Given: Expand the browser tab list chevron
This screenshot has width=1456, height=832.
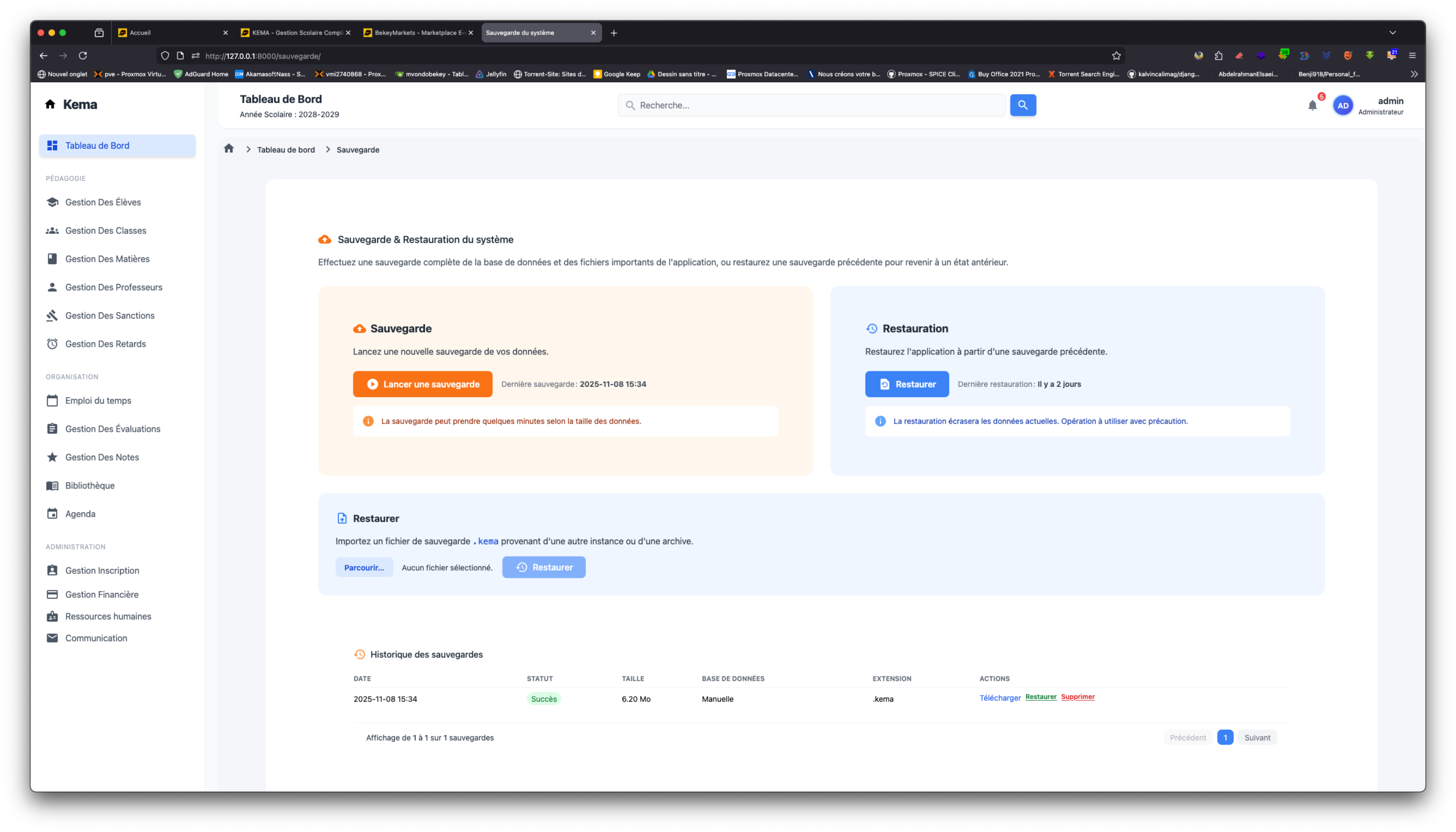Looking at the screenshot, I should pos(1392,33).
